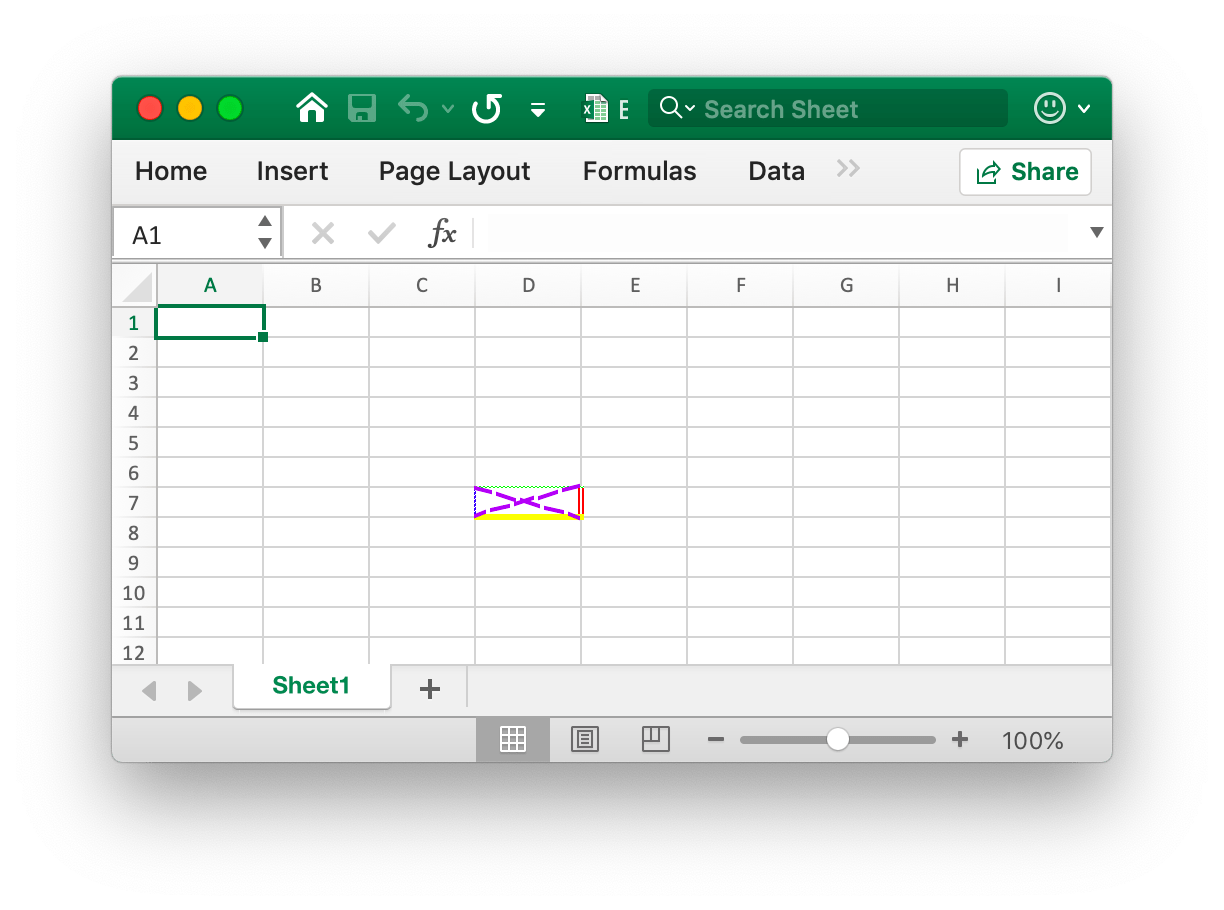Open the Insert ribbon tab

point(292,171)
